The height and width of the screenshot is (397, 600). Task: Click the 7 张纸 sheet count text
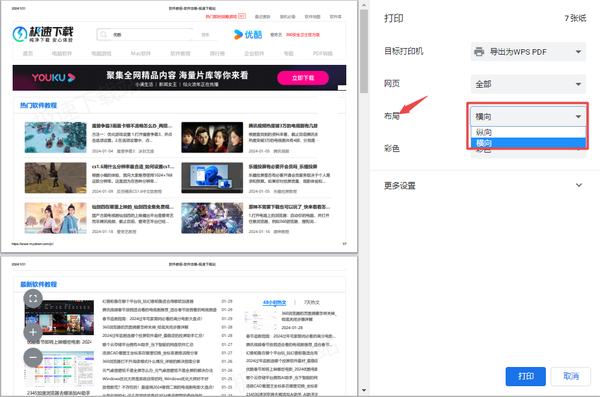575,18
